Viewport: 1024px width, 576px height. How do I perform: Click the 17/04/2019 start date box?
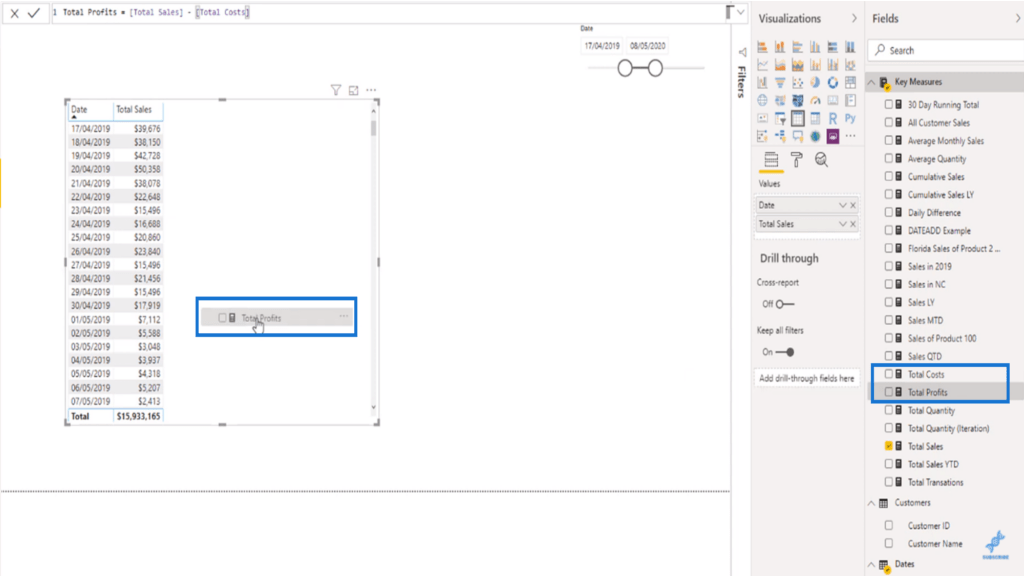coord(602,46)
